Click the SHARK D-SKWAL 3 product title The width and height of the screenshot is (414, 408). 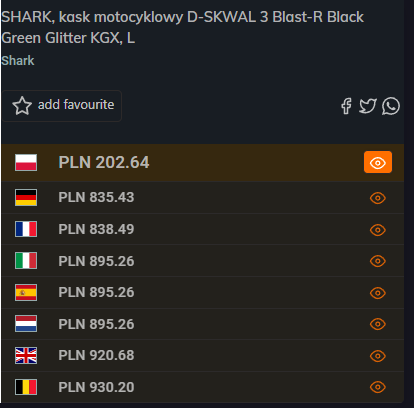click(x=182, y=27)
